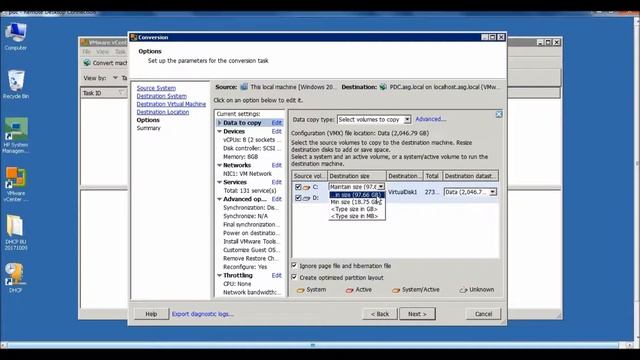Choose <Type size in GB> option

(x=357, y=209)
